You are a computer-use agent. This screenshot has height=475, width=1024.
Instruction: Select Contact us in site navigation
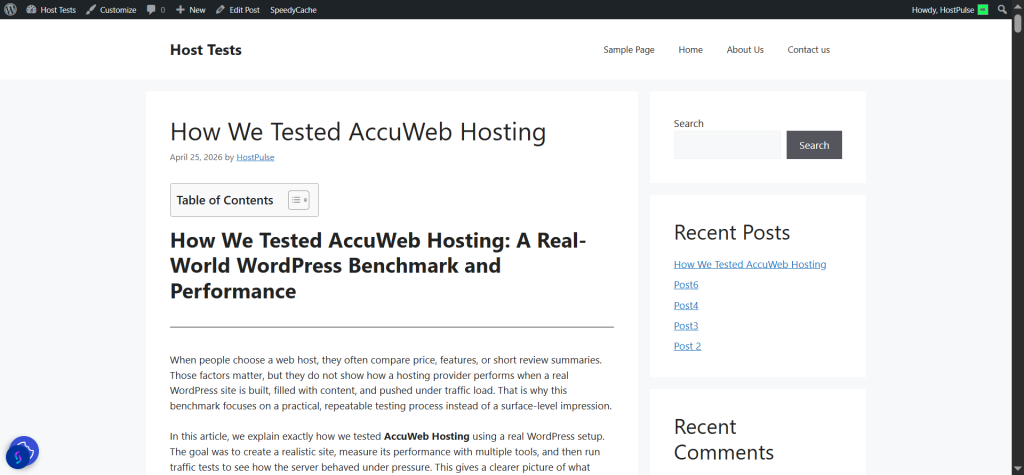[808, 50]
